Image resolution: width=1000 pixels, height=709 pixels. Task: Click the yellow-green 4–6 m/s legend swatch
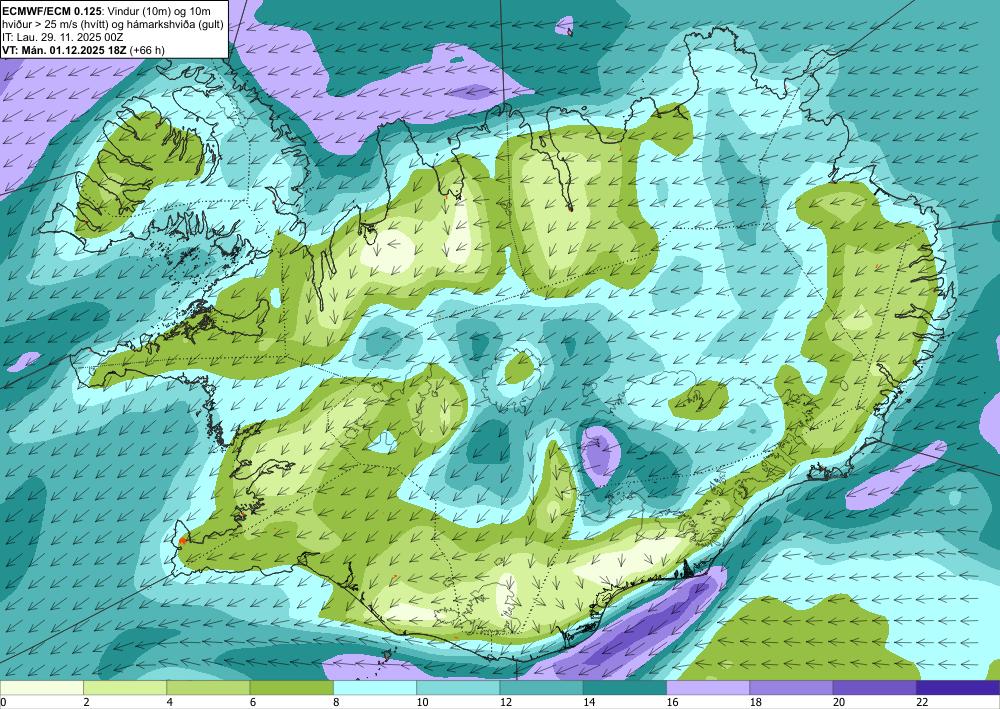pos(208,688)
